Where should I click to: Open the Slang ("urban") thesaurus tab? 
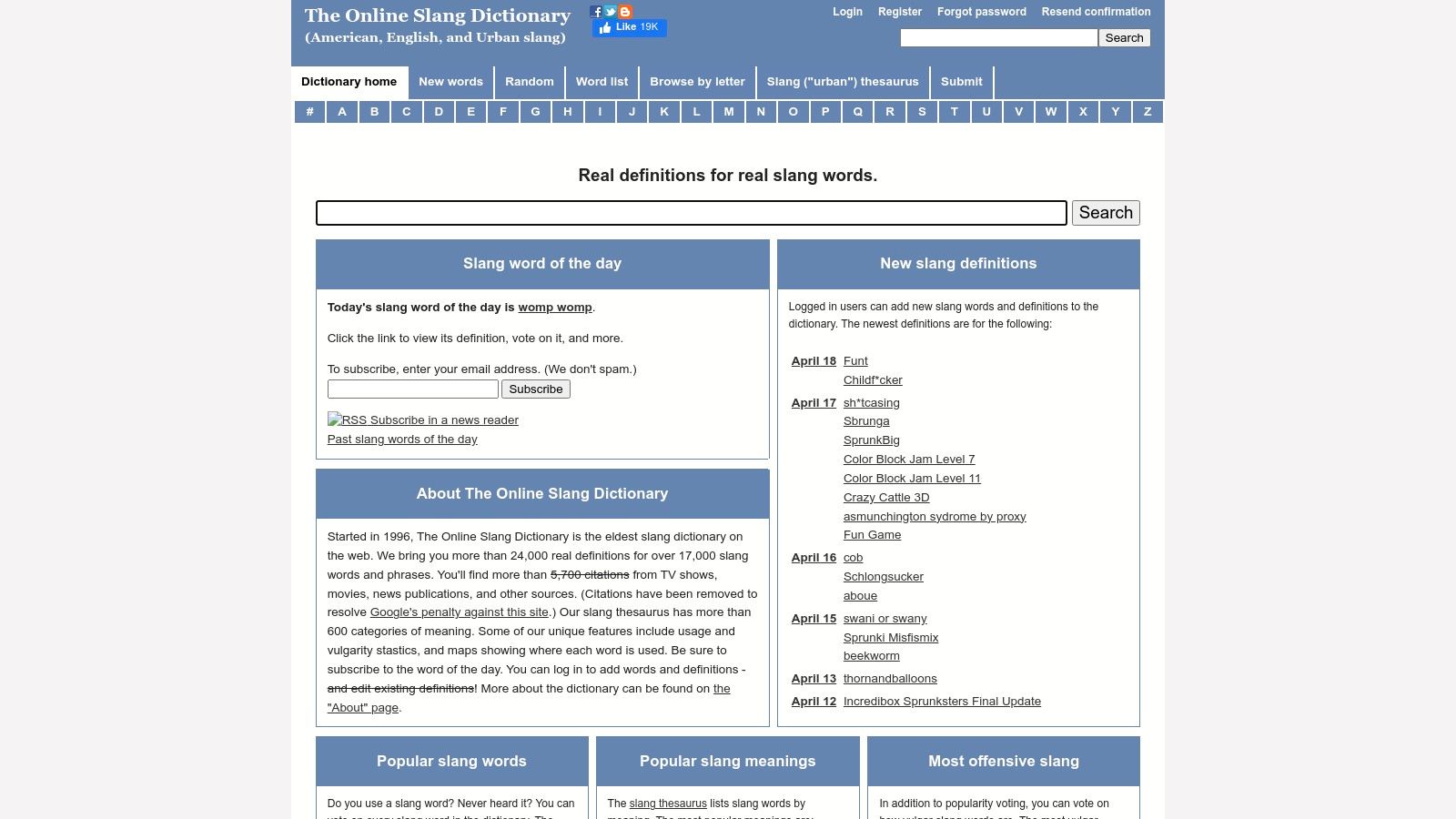coord(842,82)
